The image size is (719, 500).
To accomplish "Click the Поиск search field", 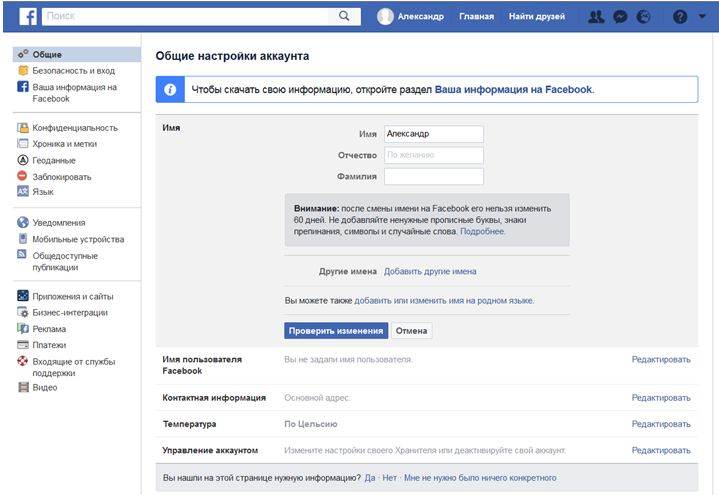I will click(186, 17).
